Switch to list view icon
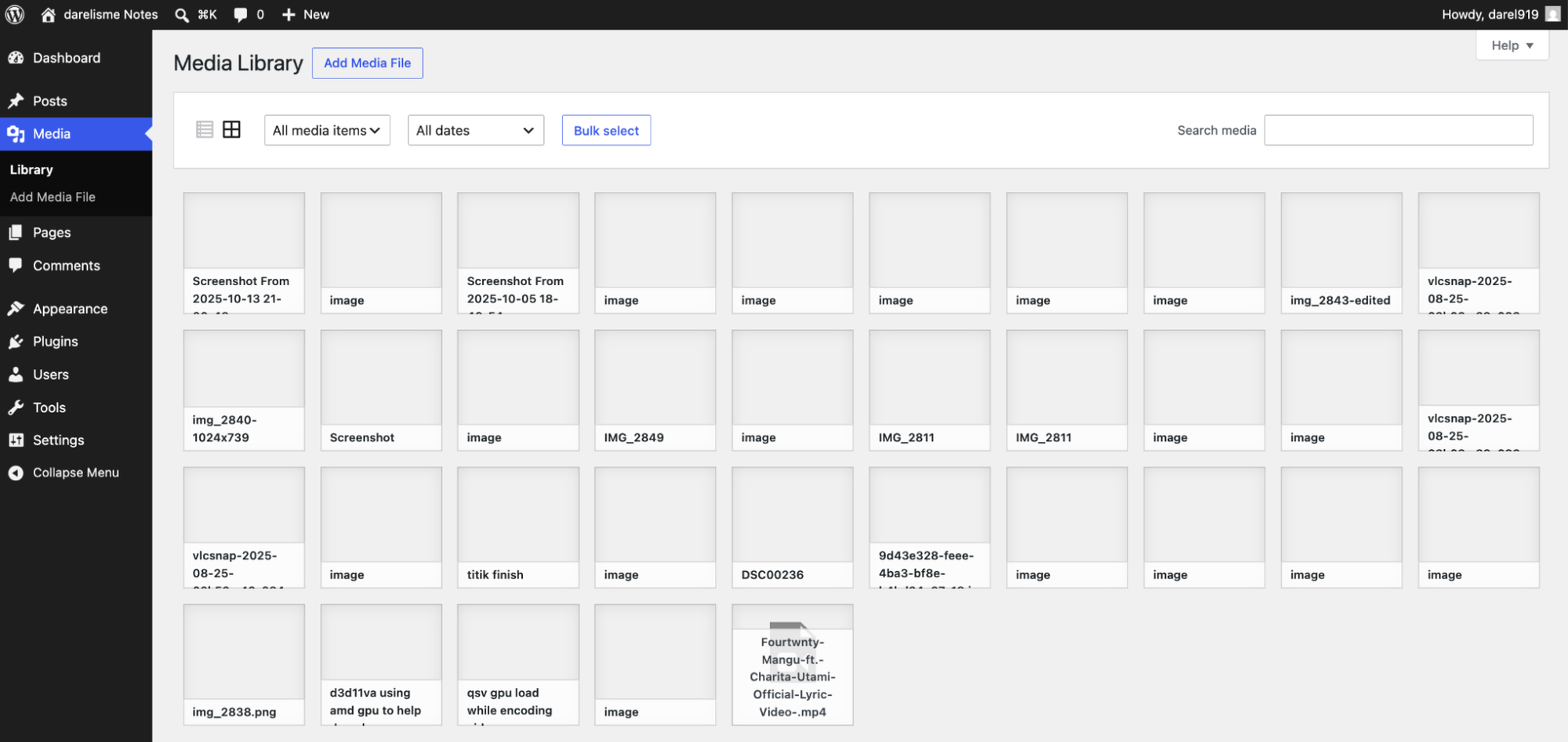The image size is (1568, 742). [x=205, y=129]
